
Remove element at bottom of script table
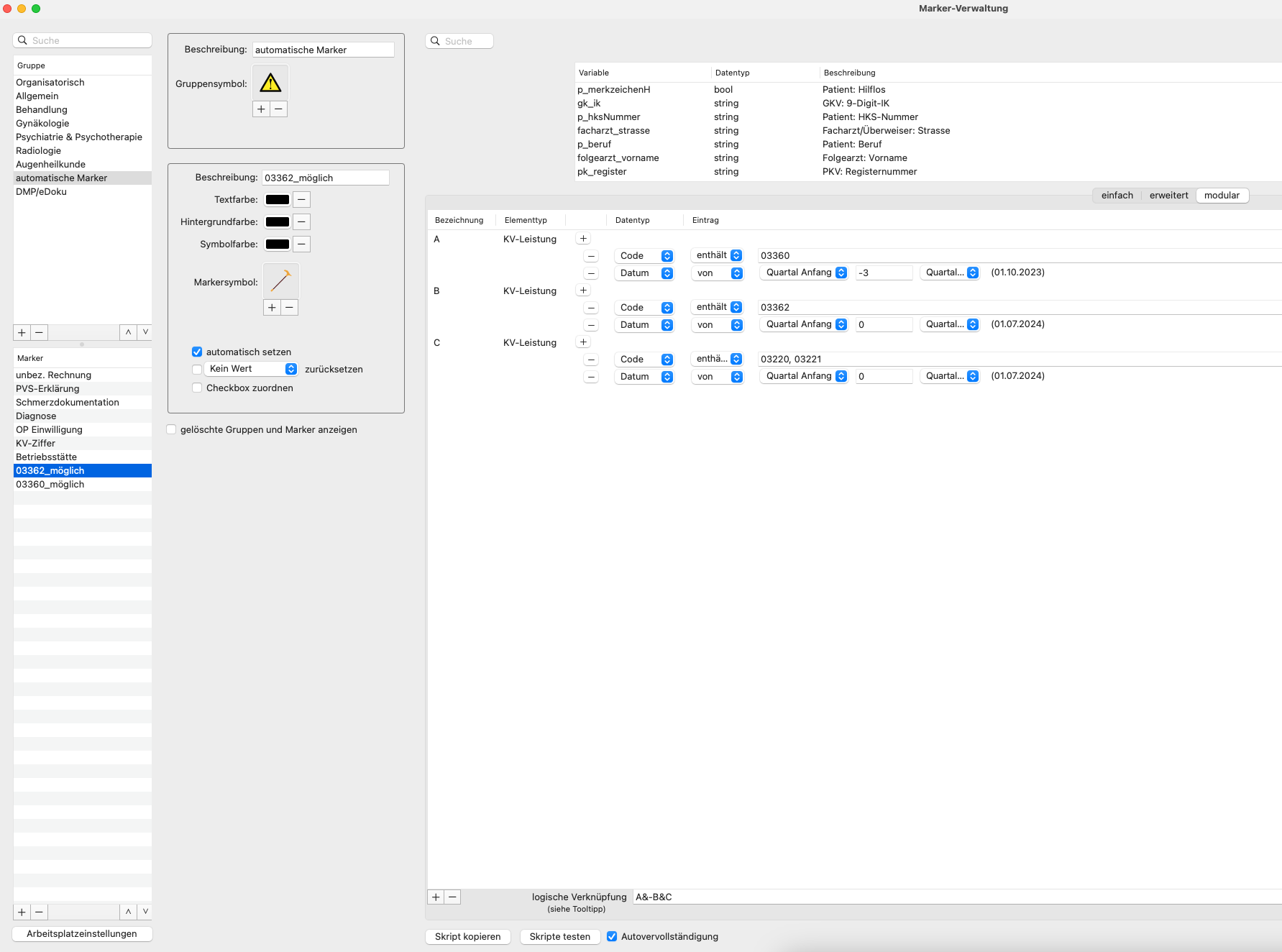(x=452, y=897)
